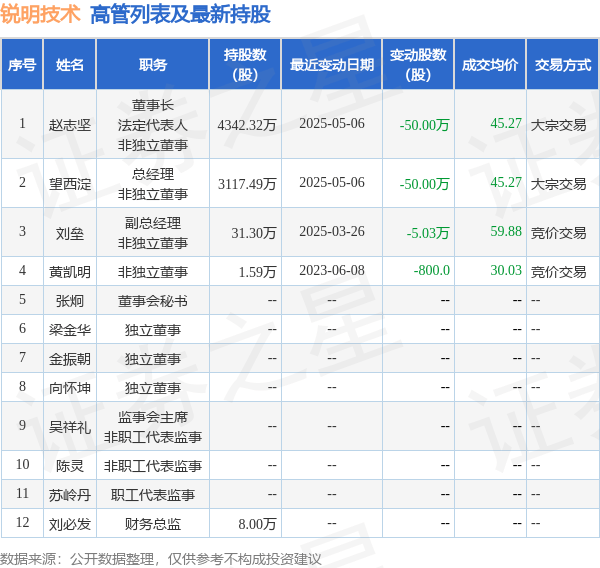The width and height of the screenshot is (600, 568).
Task: Click 独立董事 in 梁金华 row
Action: tap(153, 330)
